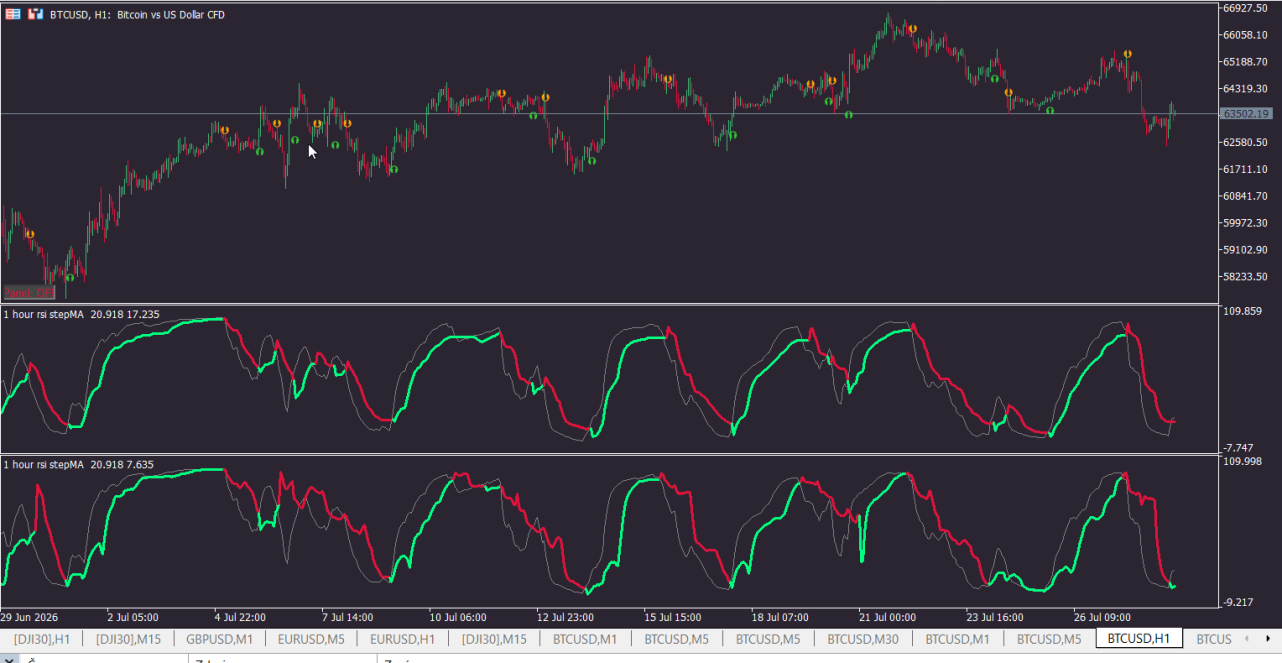1282x663 pixels.
Task: Click the 15 Jul 15:00 time label
Action: tap(673, 617)
